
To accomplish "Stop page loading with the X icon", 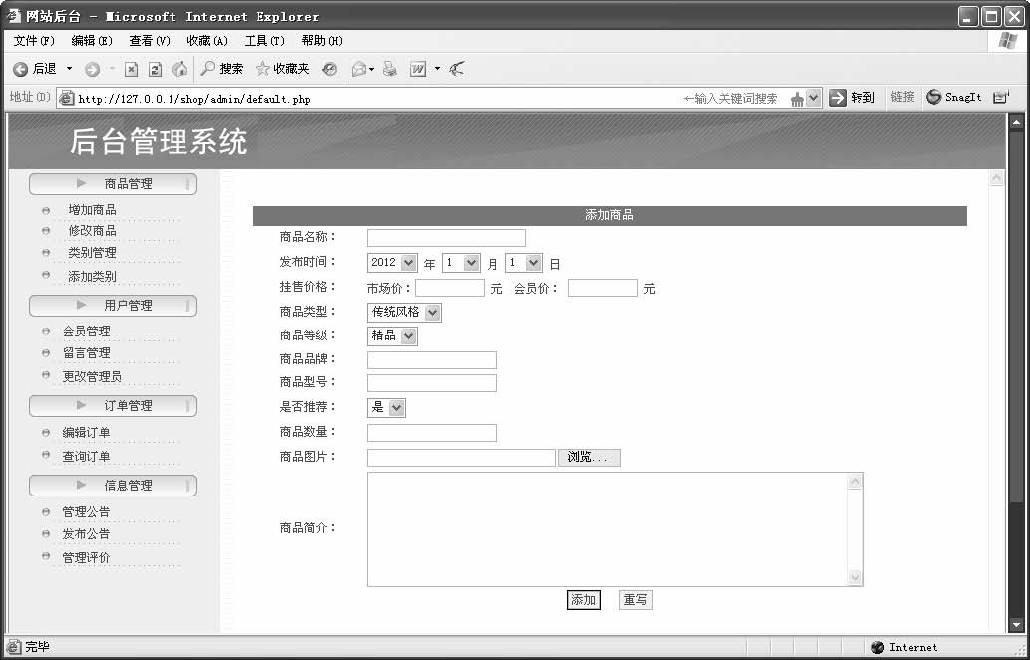I will 131,69.
